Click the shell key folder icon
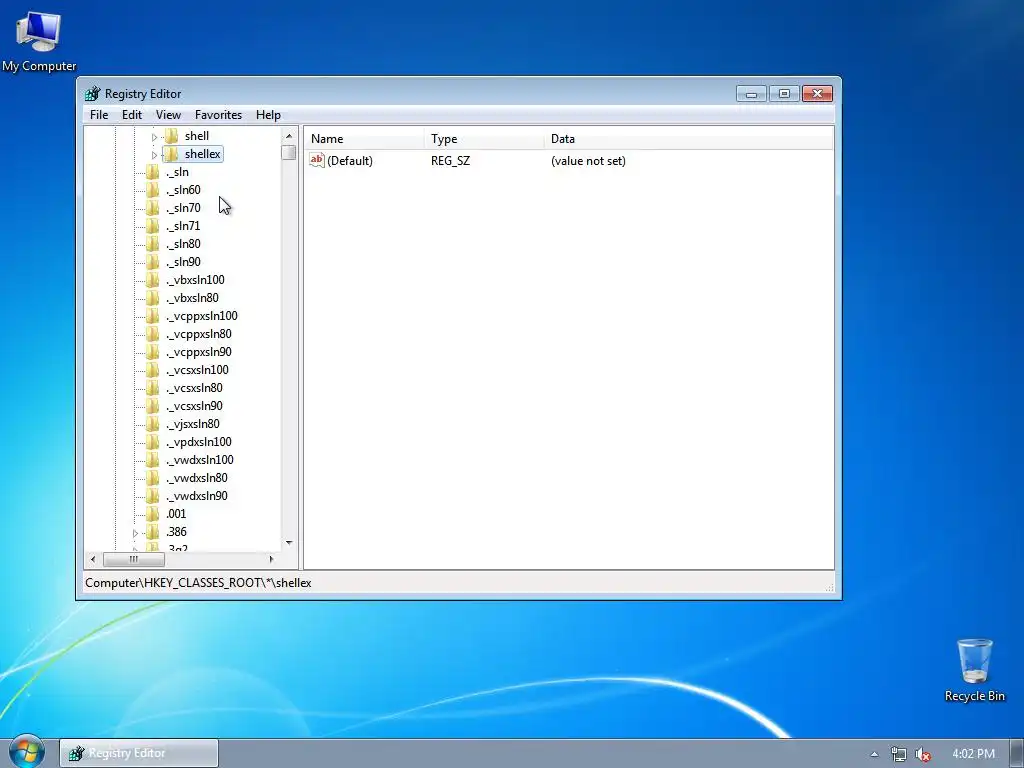The height and width of the screenshot is (768, 1024). point(171,136)
